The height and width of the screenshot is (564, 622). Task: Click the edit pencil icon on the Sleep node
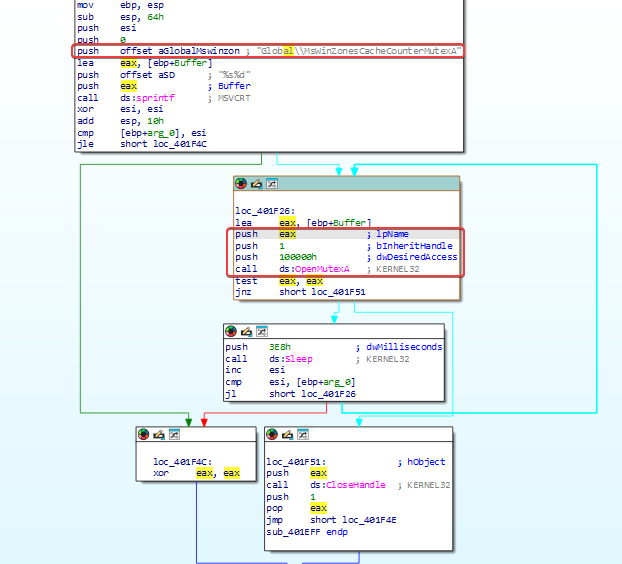246,331
